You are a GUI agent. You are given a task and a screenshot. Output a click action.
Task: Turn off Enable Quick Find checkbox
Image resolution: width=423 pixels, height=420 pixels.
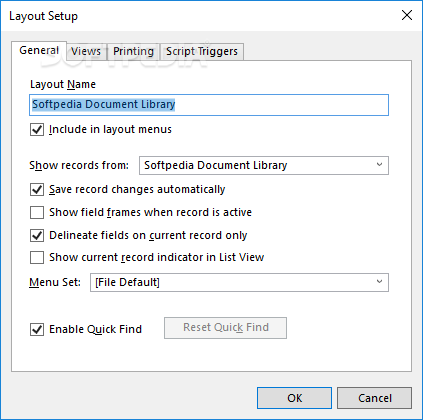(x=37, y=329)
